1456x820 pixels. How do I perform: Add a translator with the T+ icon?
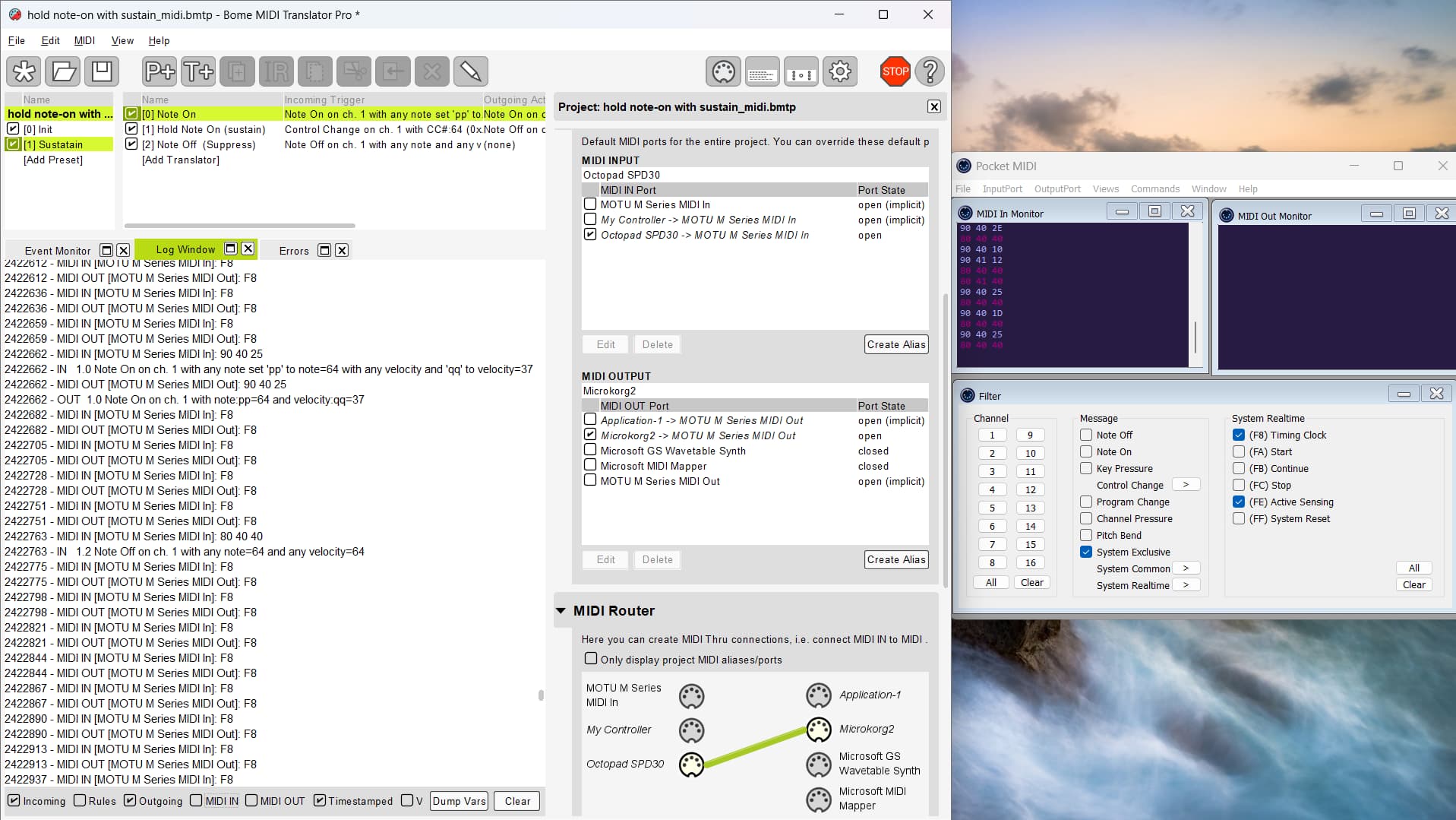coord(198,71)
